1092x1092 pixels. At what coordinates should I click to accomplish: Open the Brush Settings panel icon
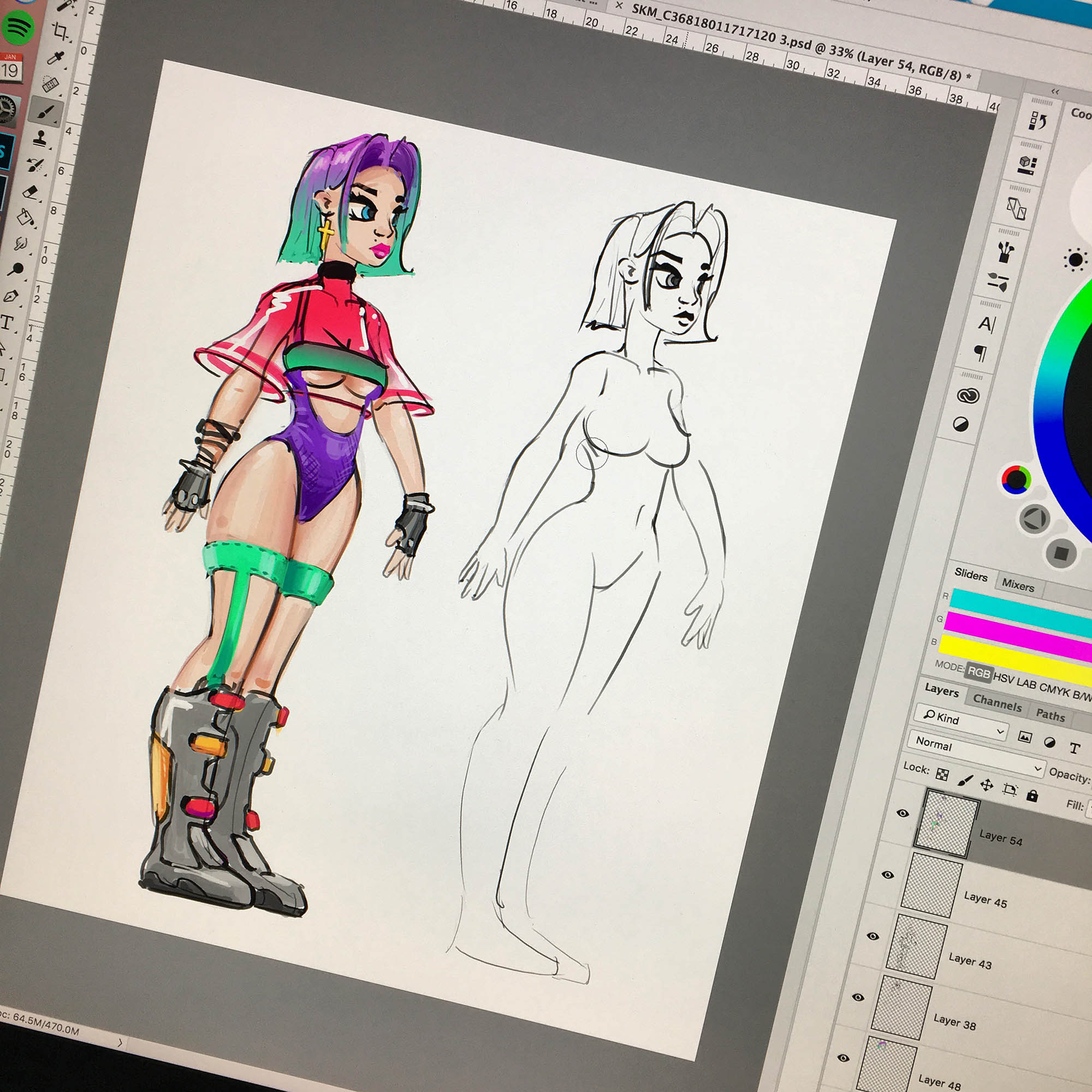click(x=998, y=282)
